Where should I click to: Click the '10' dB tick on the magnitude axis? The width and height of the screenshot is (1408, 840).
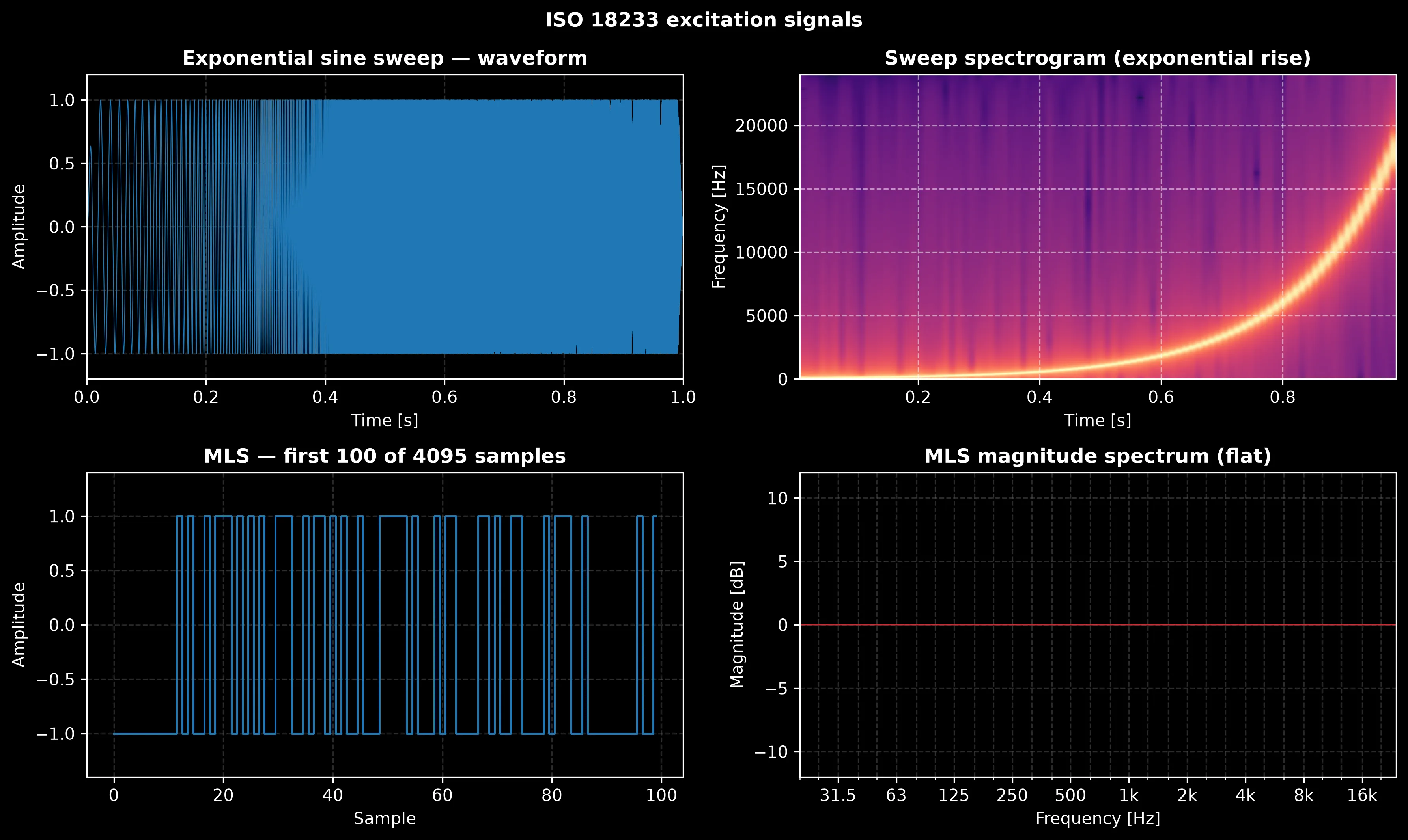778,498
